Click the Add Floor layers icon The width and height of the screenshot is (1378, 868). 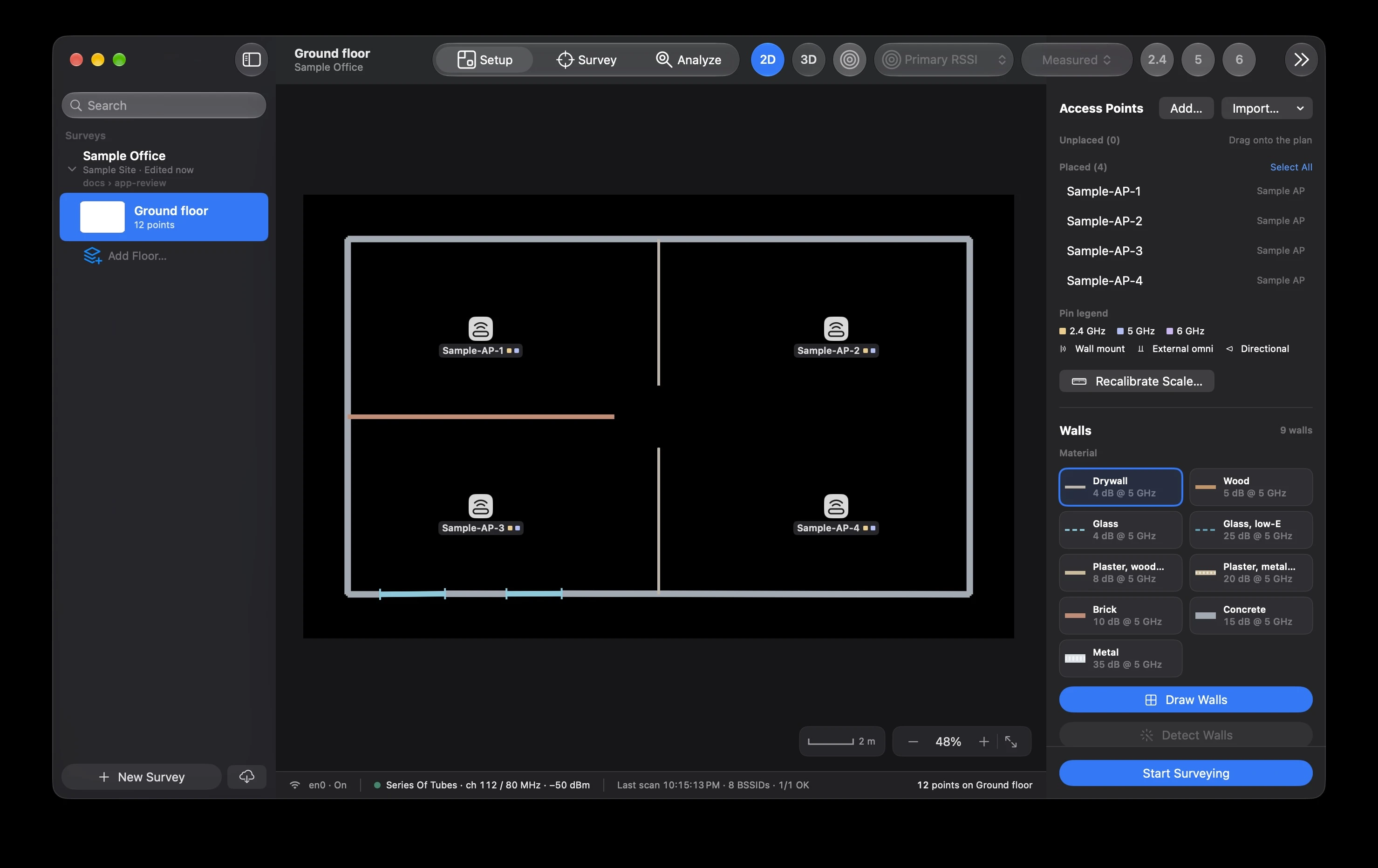(x=92, y=256)
